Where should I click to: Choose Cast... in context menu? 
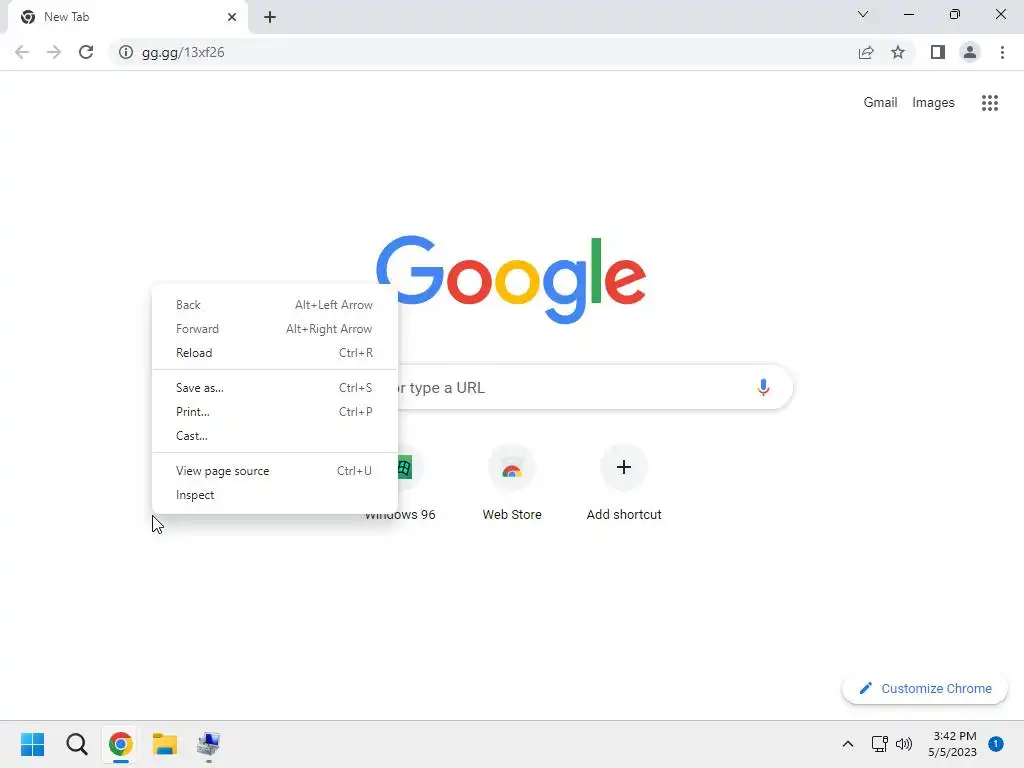[274, 436]
